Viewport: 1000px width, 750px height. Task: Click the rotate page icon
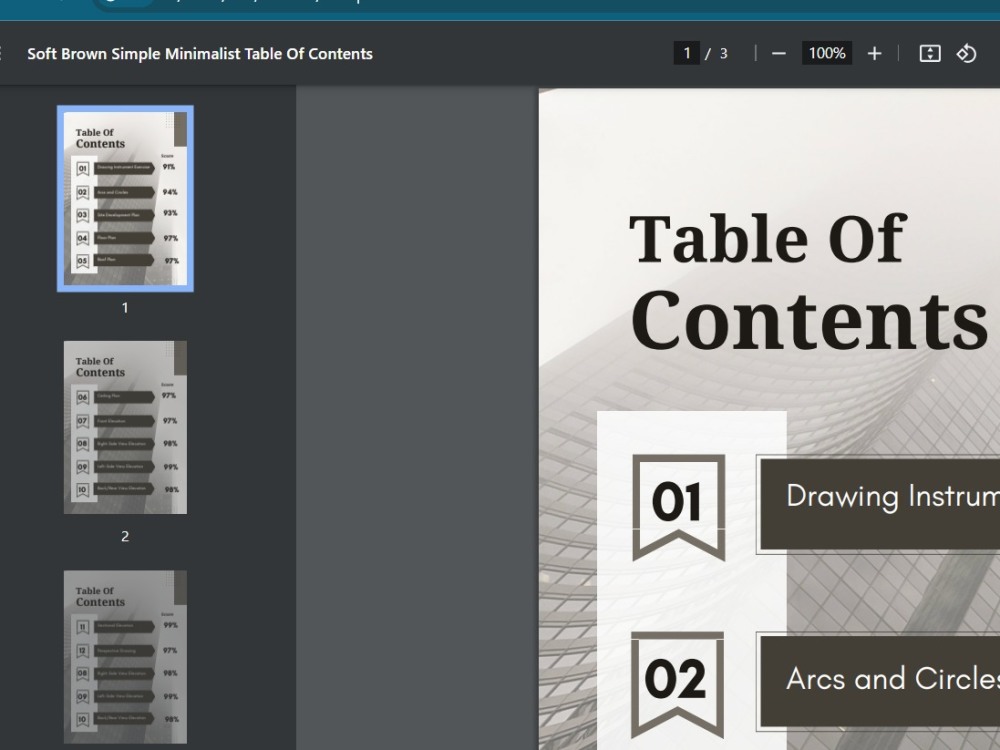tap(967, 54)
